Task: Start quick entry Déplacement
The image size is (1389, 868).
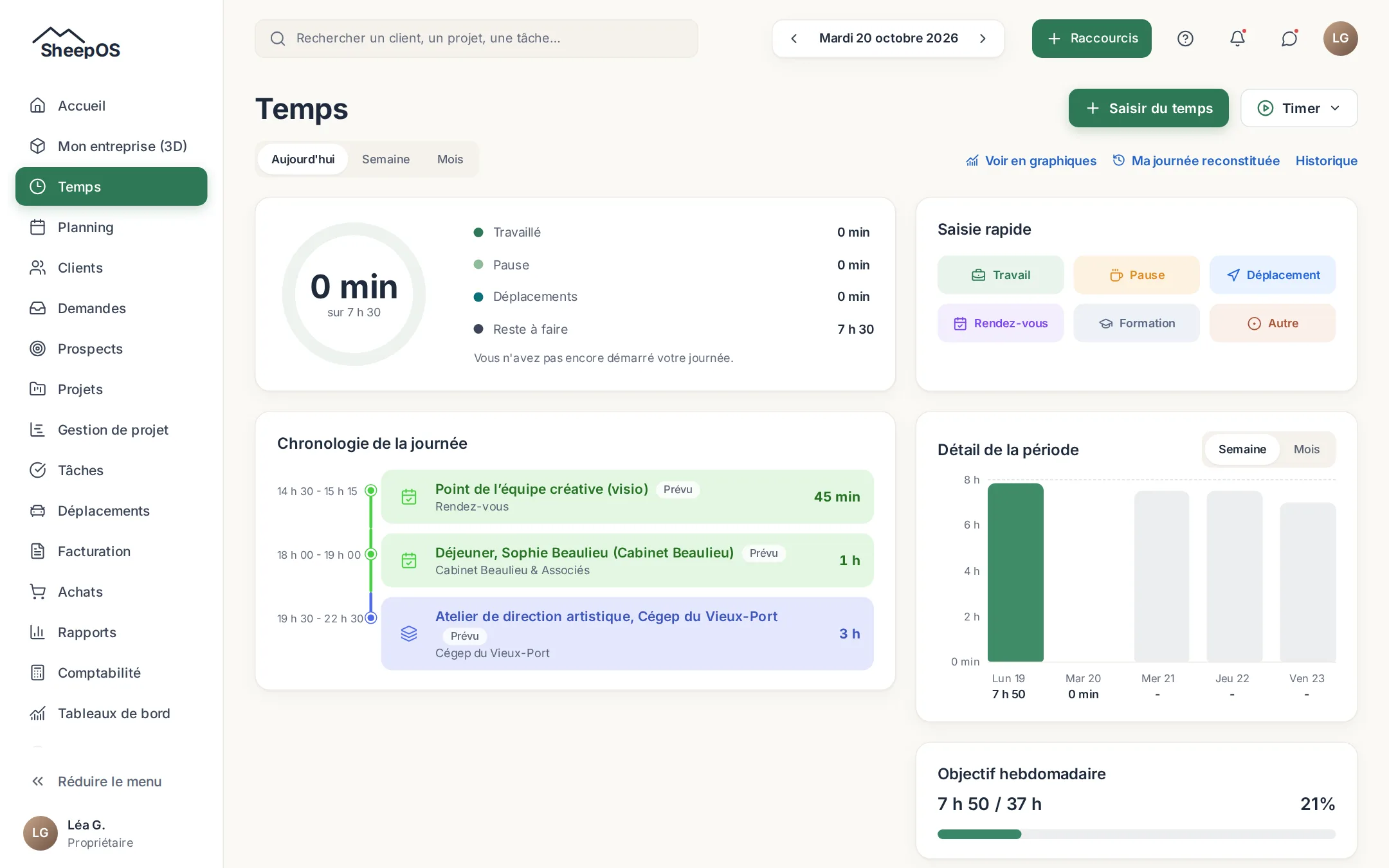Action: 1273,275
